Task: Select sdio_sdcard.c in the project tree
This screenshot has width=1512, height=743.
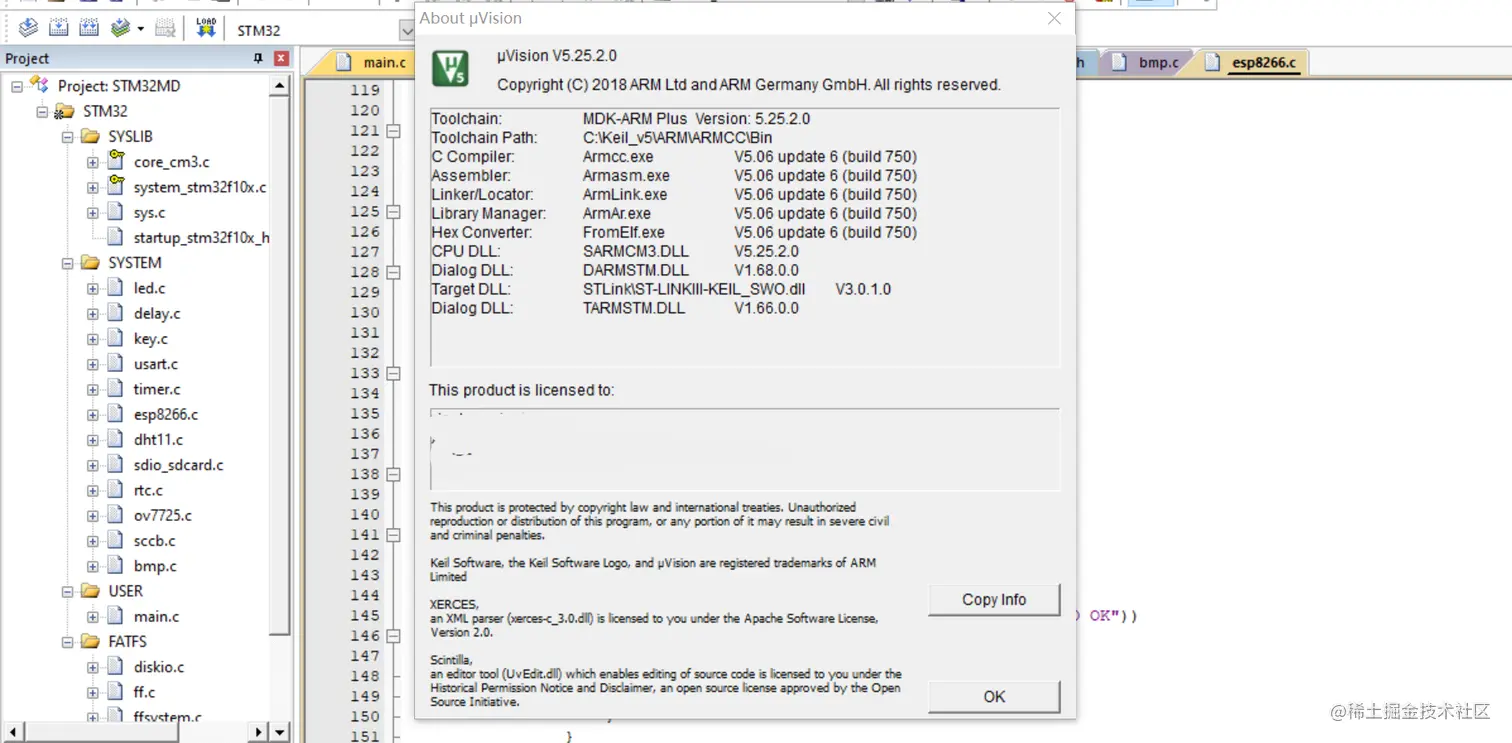Action: click(x=179, y=465)
